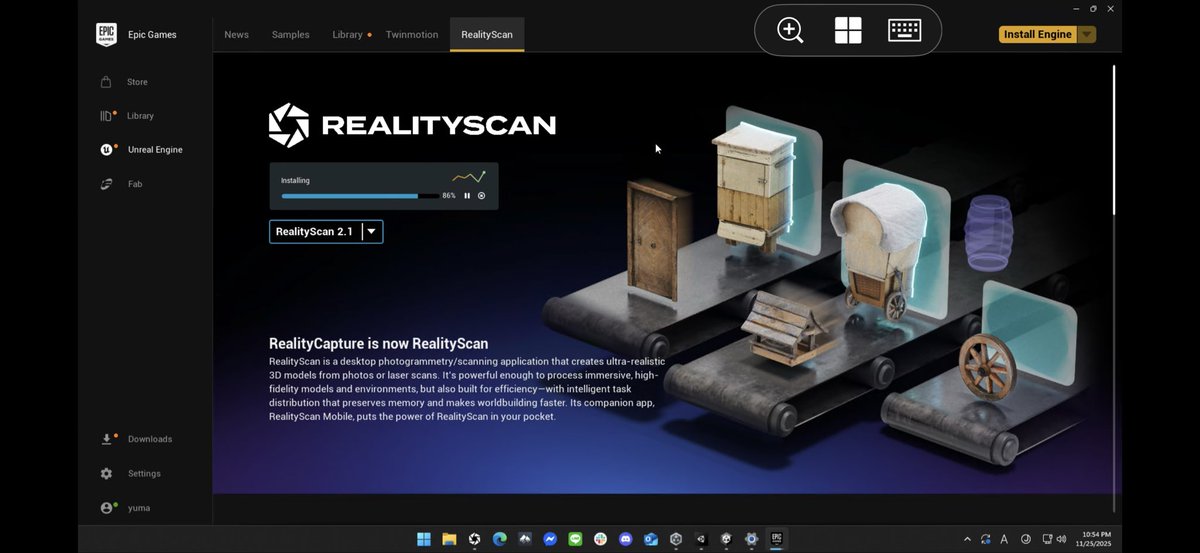The image size is (1200, 553).
Task: View the download speed graph
Action: coord(468,177)
